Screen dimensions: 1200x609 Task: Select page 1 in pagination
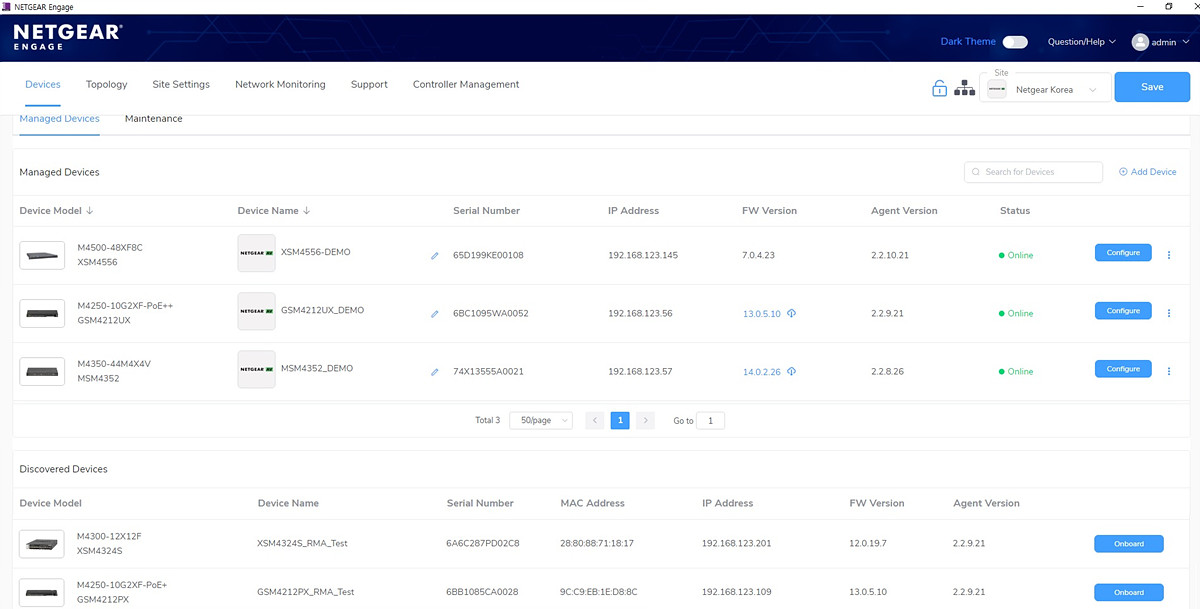pos(620,421)
